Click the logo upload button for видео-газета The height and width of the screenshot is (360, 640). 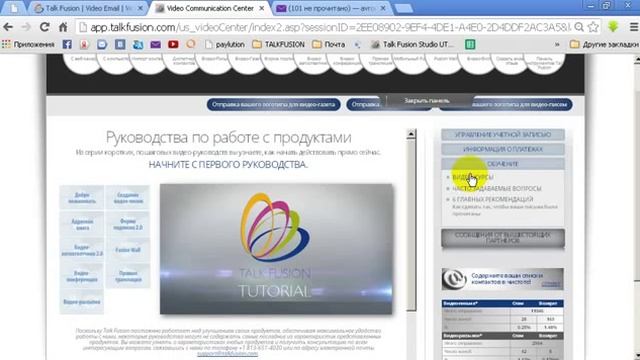(x=273, y=104)
